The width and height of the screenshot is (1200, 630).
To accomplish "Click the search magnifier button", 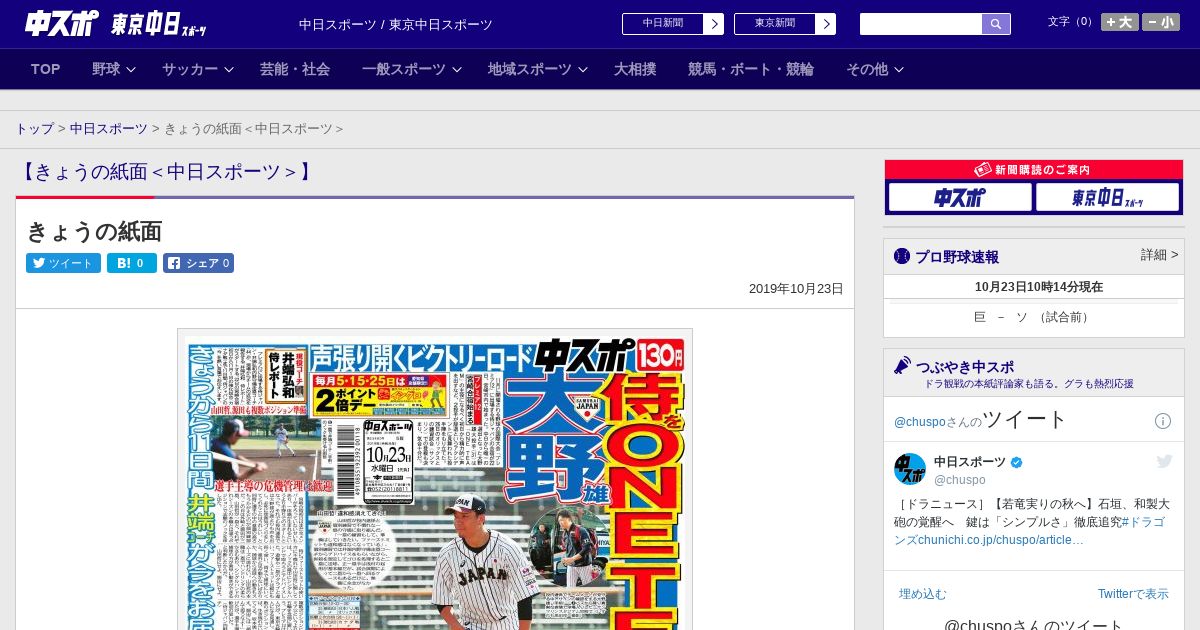I will pos(996,24).
